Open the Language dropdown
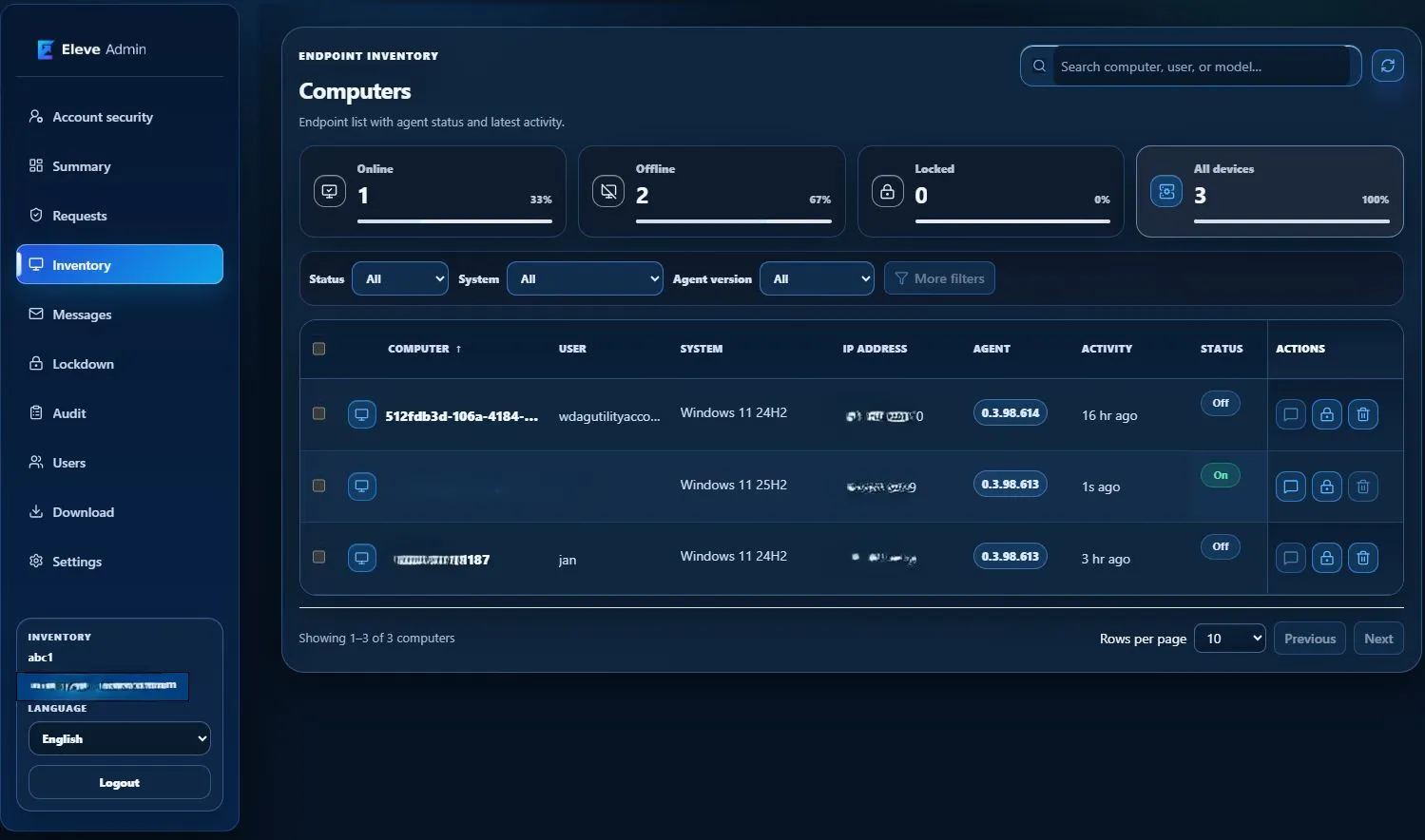The height and width of the screenshot is (840, 1425). (x=120, y=738)
